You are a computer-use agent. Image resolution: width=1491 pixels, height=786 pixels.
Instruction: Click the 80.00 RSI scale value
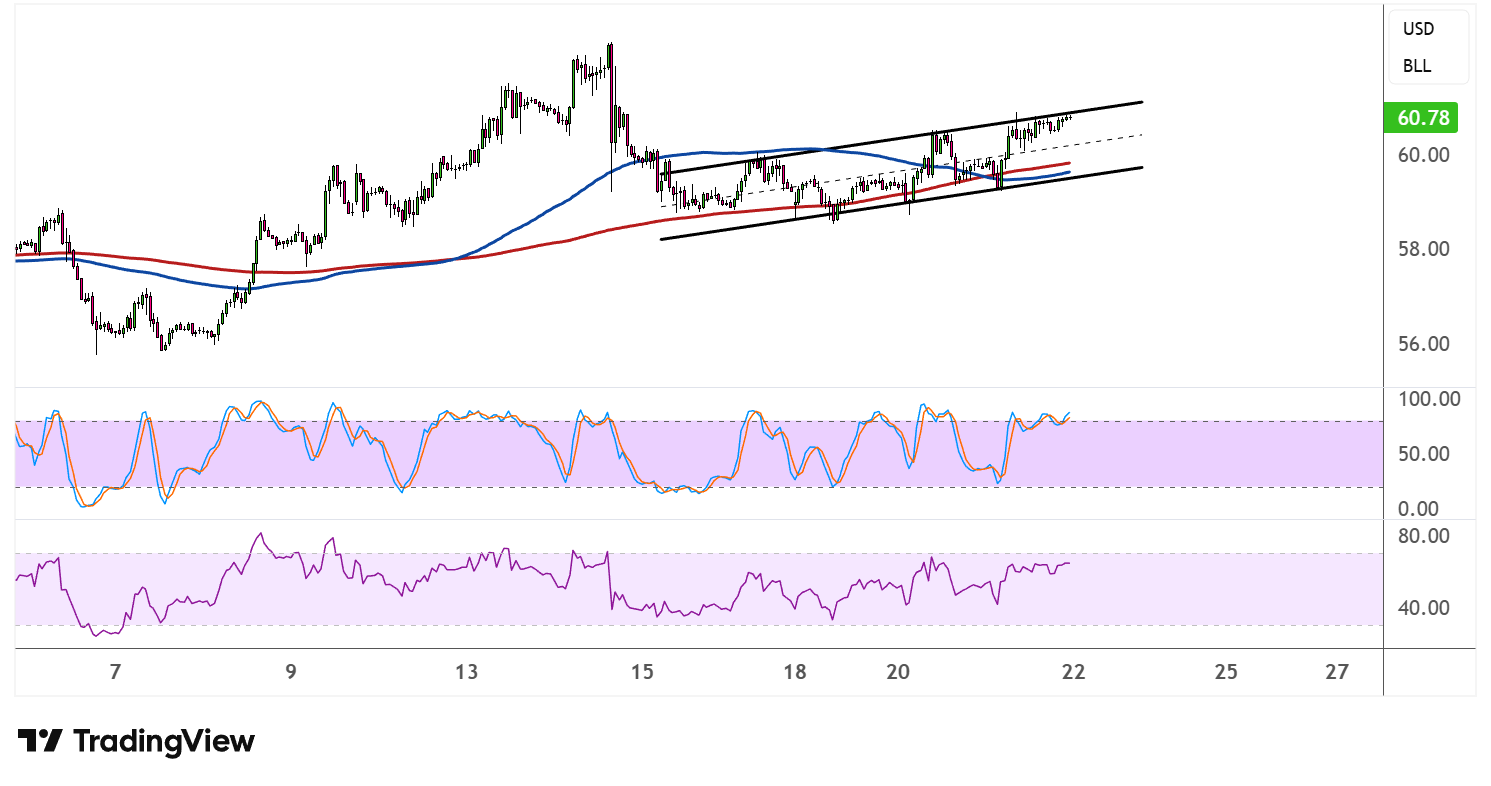(x=1424, y=536)
